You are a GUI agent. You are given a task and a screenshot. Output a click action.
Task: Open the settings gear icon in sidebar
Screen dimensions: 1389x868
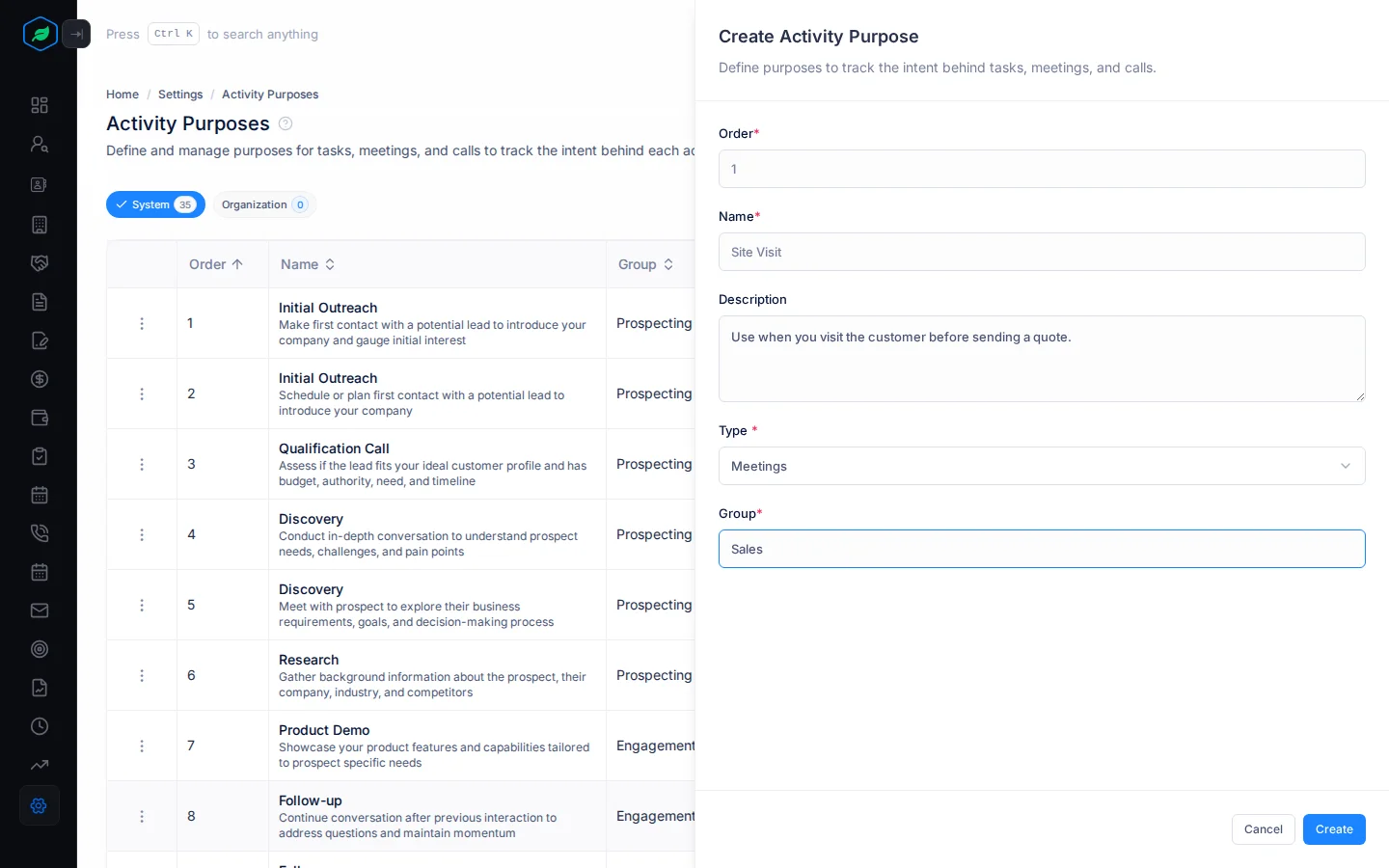[x=40, y=805]
